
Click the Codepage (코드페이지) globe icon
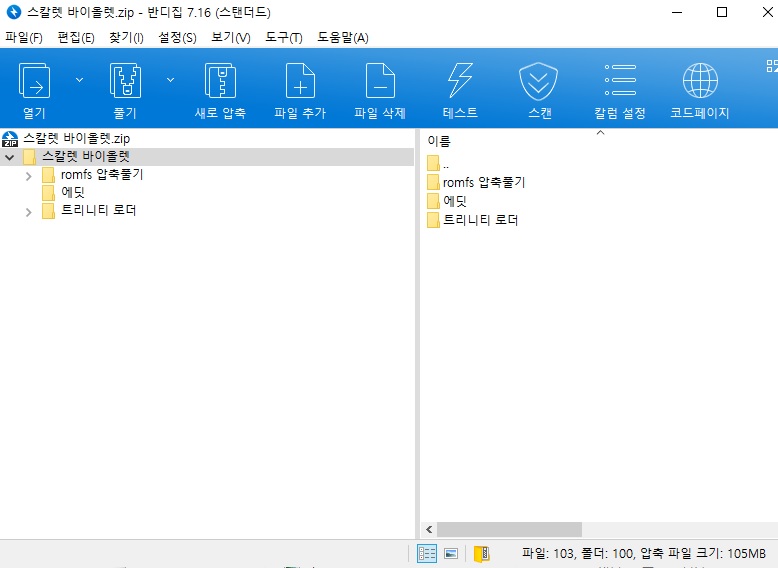coord(700,80)
